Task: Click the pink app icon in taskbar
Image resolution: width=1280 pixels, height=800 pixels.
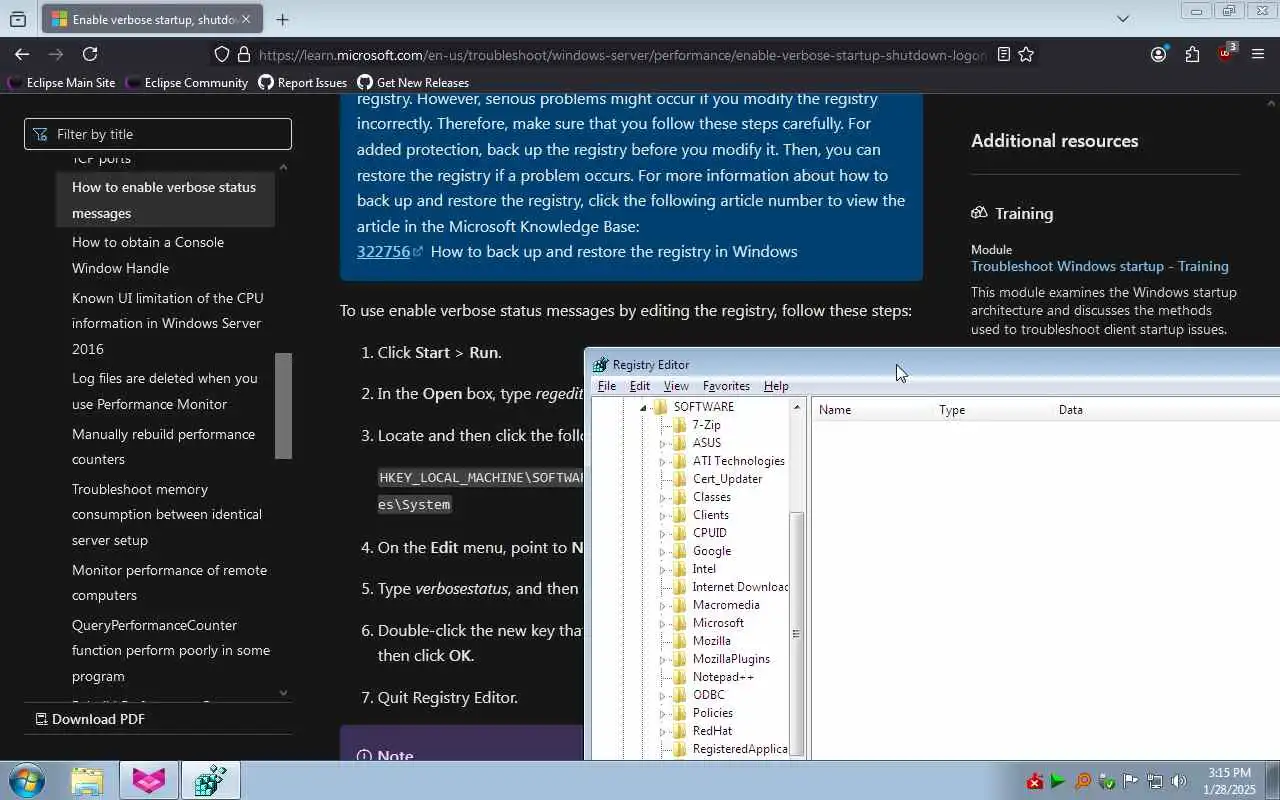Action: [x=149, y=781]
